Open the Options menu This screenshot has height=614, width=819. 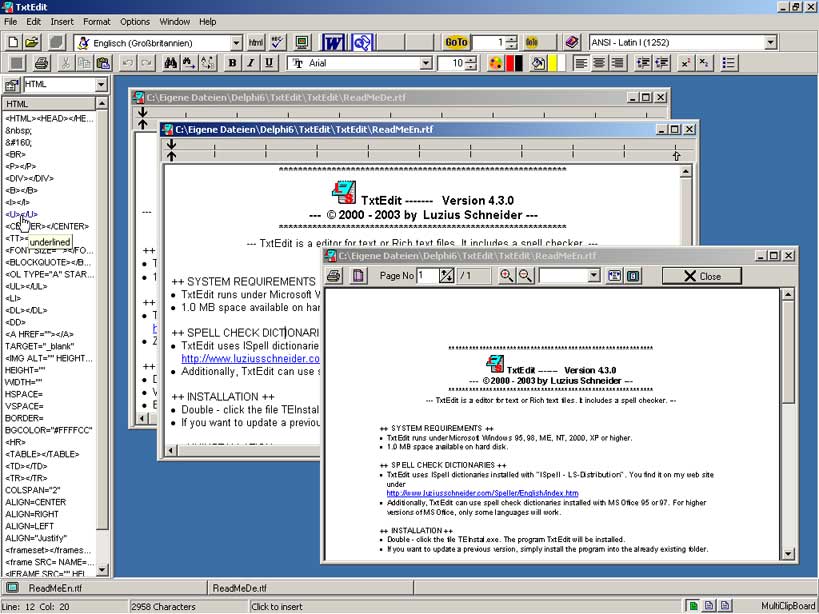click(135, 22)
